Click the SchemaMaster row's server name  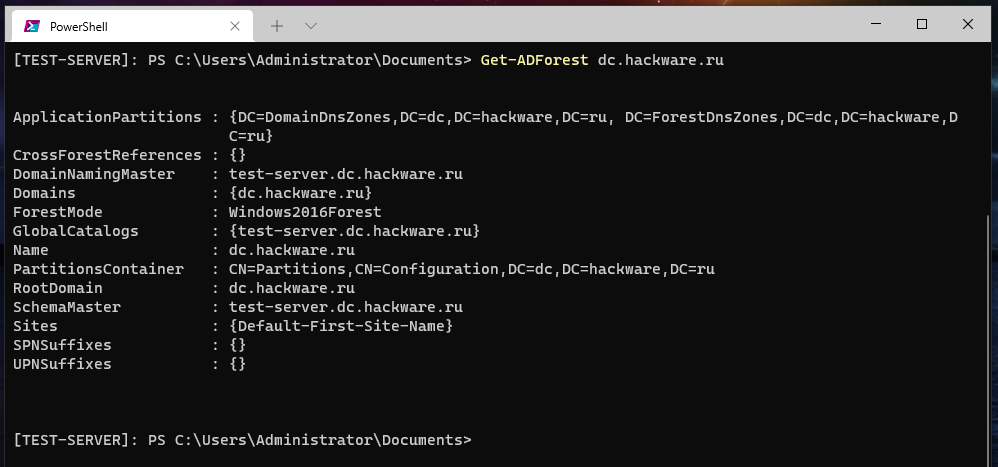(345, 307)
